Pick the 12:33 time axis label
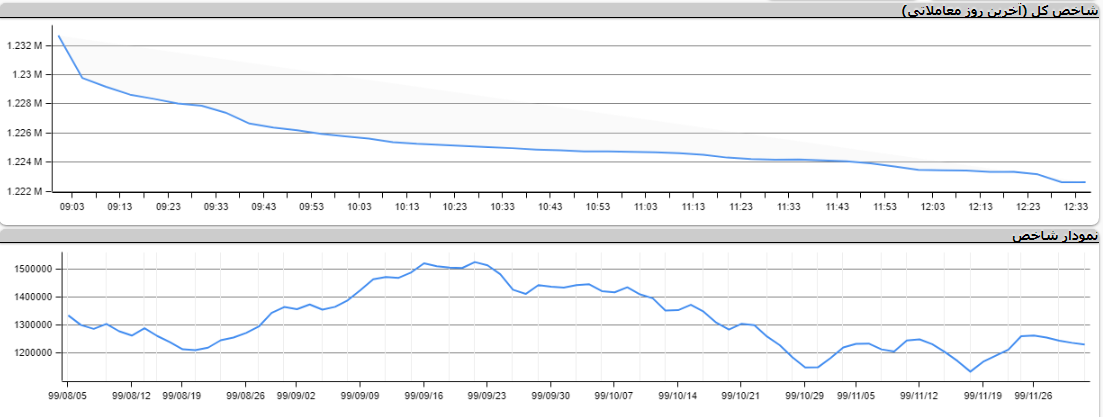 (1076, 207)
